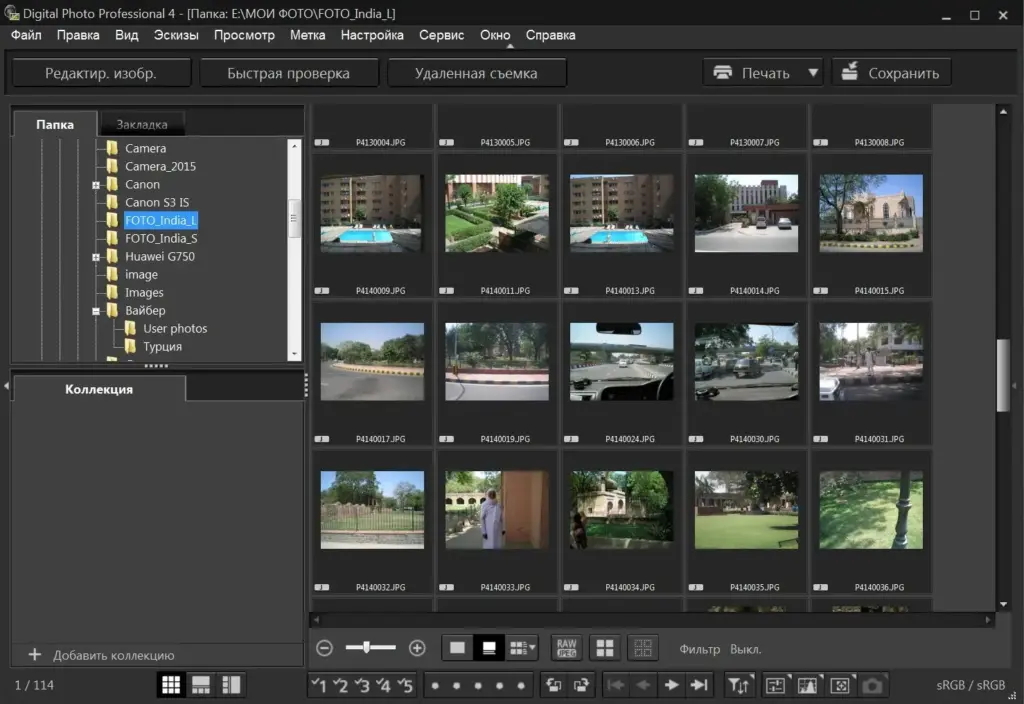
Task: Click Быстрая проверка button
Action: pos(289,73)
